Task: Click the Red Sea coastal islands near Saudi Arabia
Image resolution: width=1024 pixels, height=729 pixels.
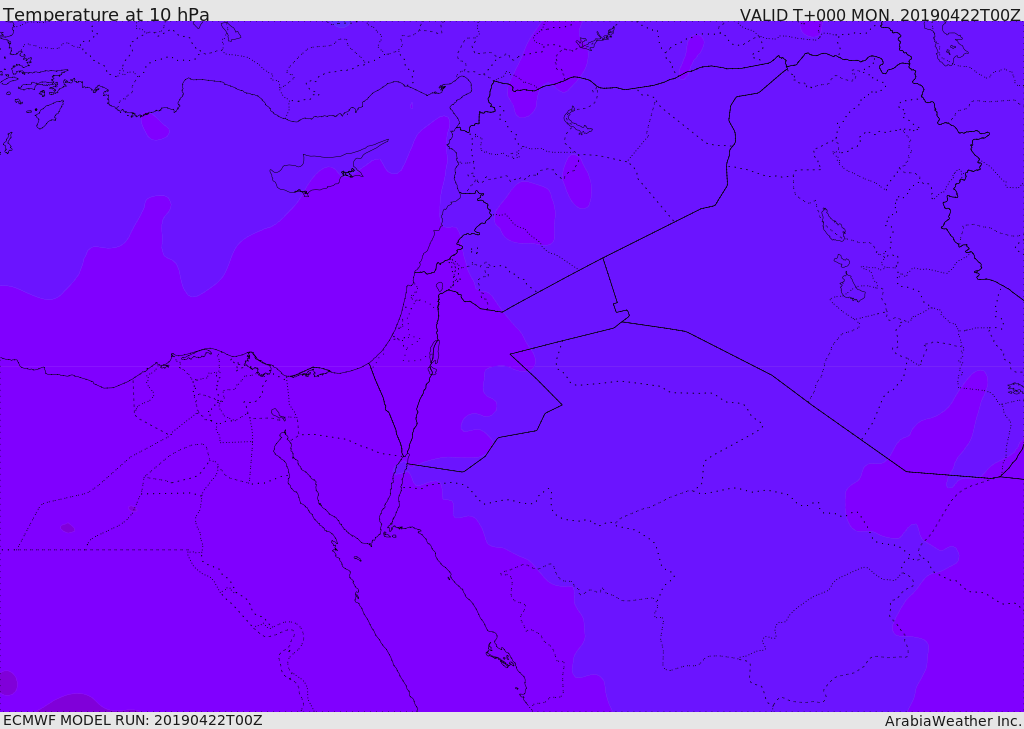Action: [x=501, y=655]
